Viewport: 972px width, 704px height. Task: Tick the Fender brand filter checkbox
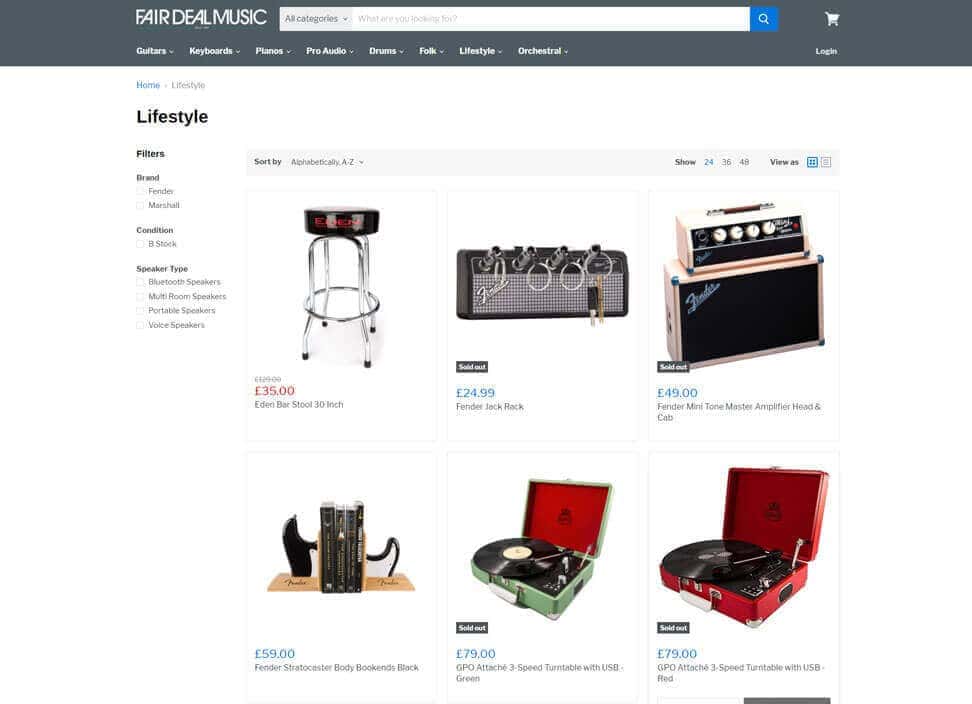[140, 191]
